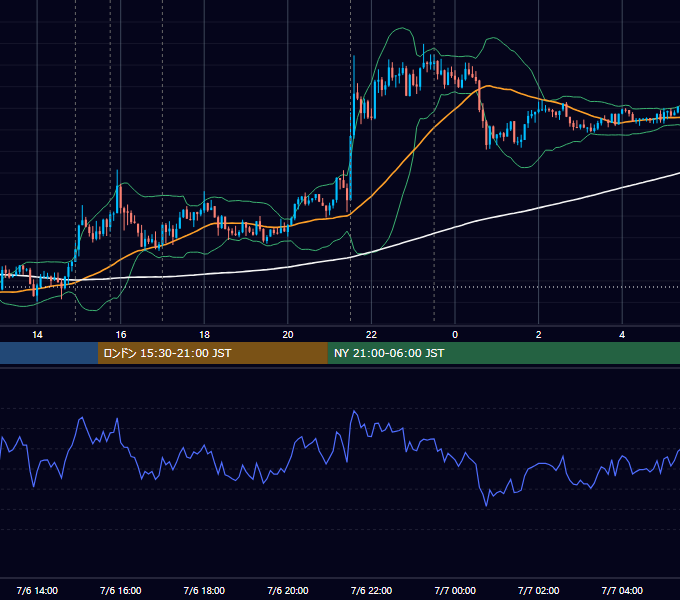Click the 7/6 18:00 date label
680x600 pixels.
point(204,590)
